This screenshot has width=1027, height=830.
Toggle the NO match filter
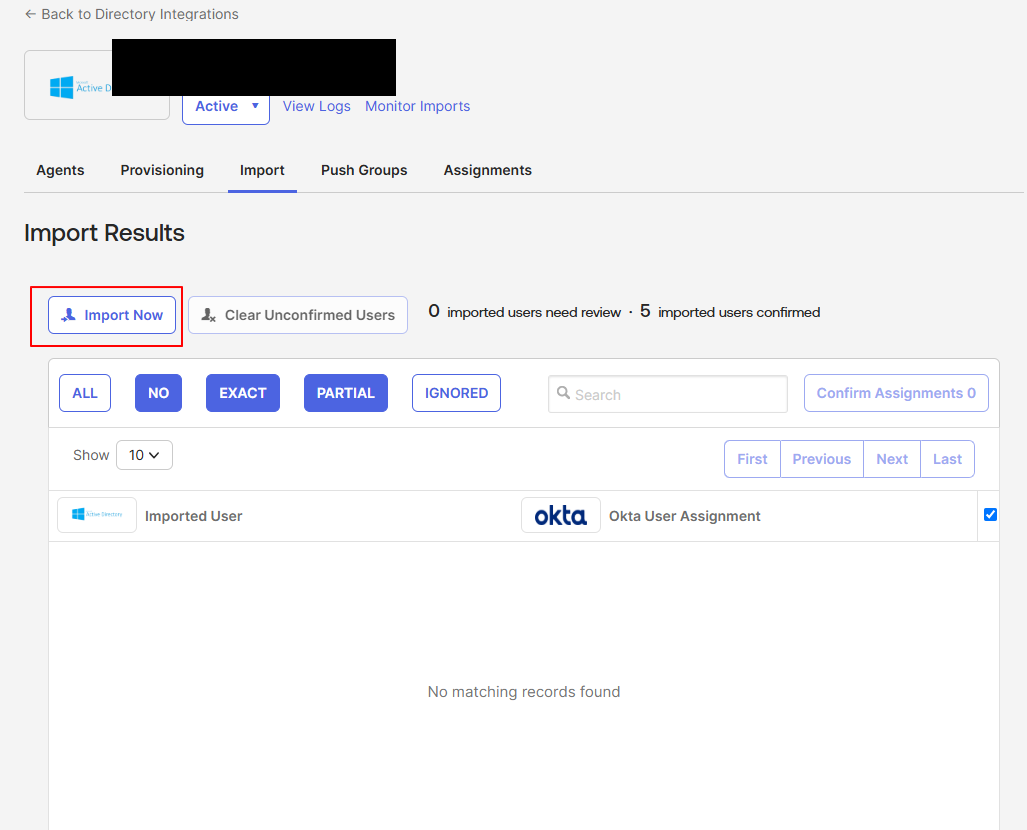pos(159,393)
